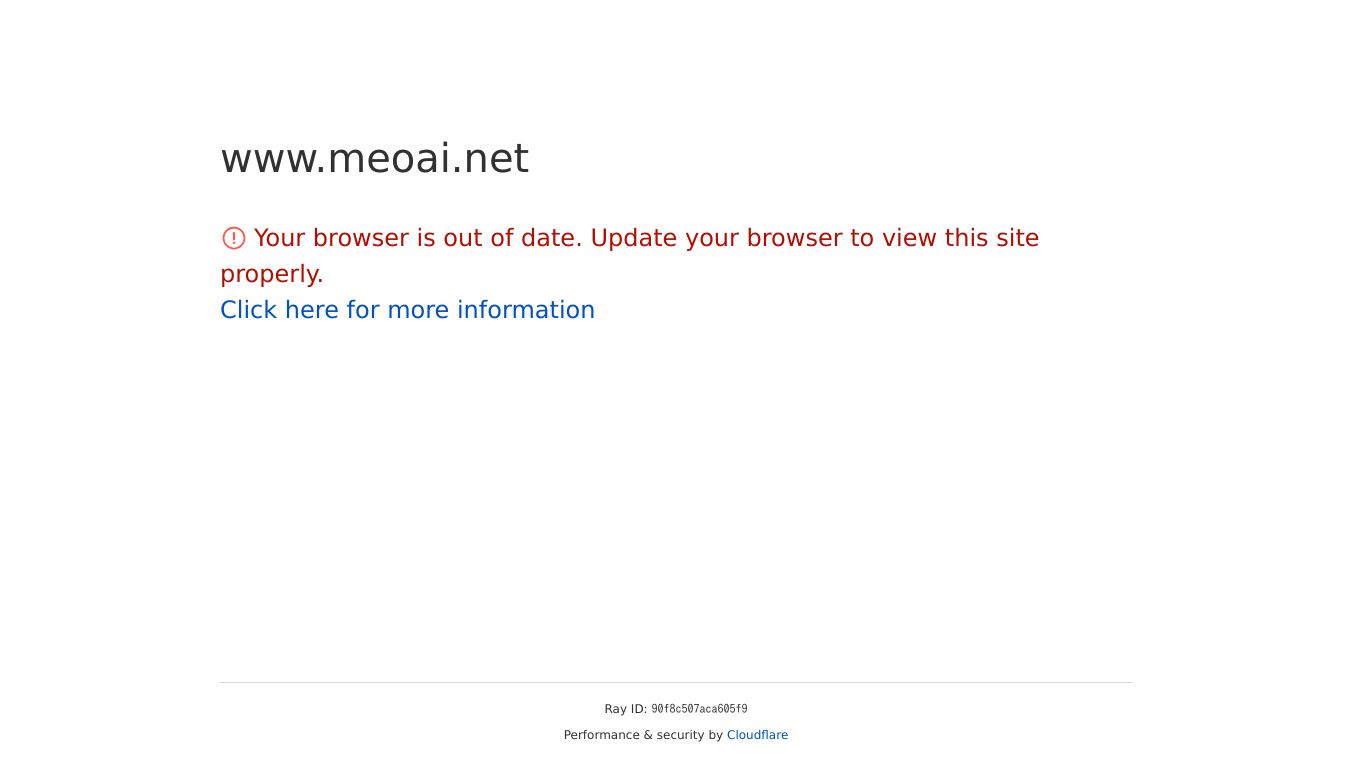Screen dimensions: 1352x760
Task: Click the "view this site" phrase
Action: pyautogui.click(x=960, y=238)
